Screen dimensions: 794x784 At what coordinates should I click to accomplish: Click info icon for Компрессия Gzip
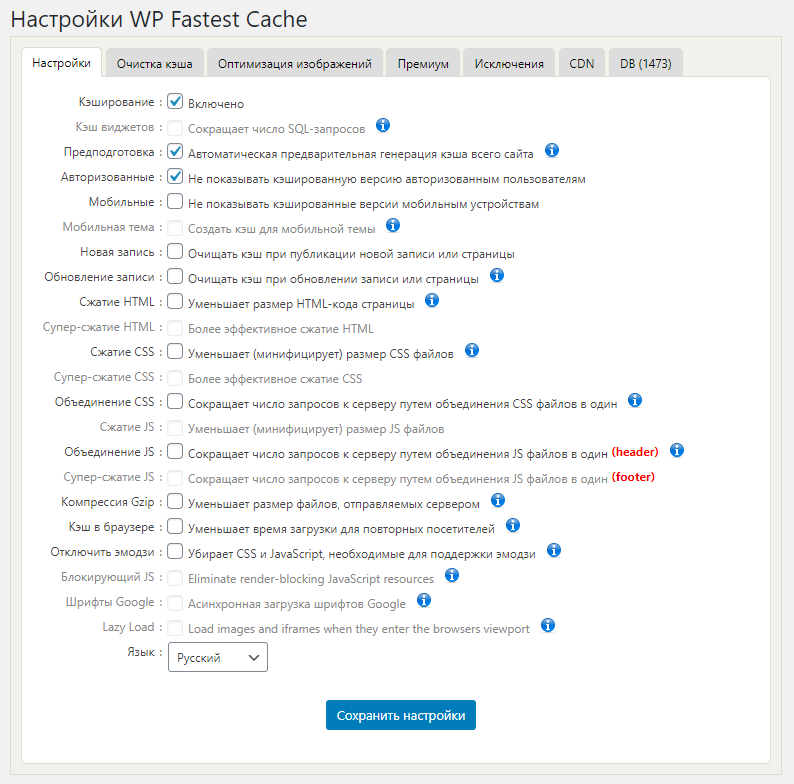498,500
